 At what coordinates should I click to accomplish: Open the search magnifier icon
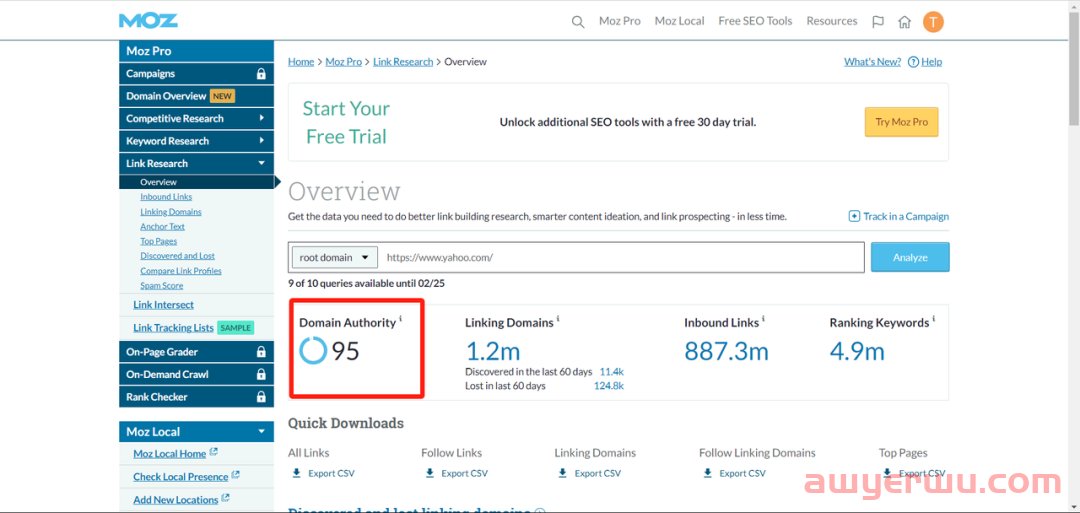click(578, 21)
